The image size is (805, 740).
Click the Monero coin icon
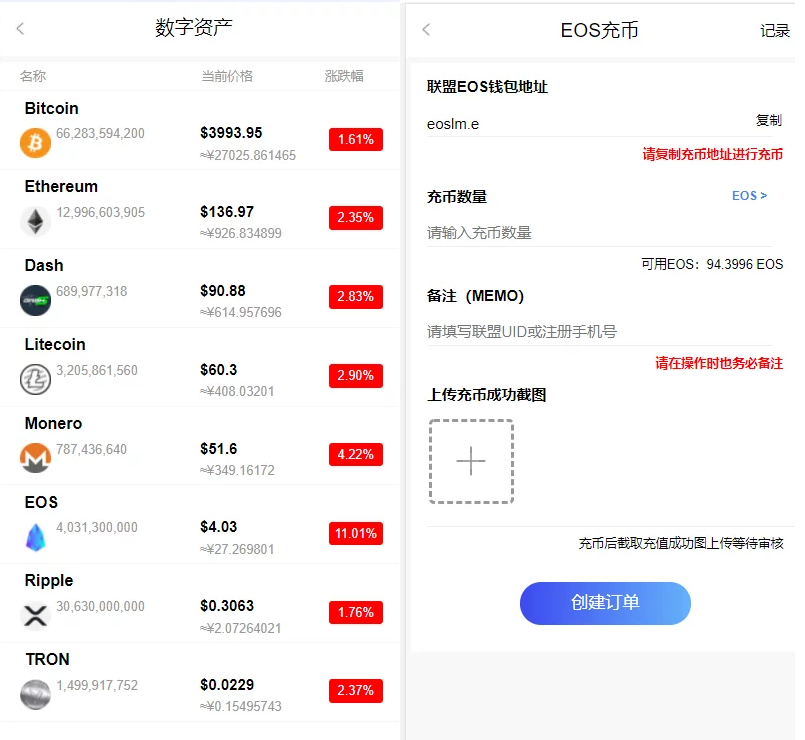point(35,458)
